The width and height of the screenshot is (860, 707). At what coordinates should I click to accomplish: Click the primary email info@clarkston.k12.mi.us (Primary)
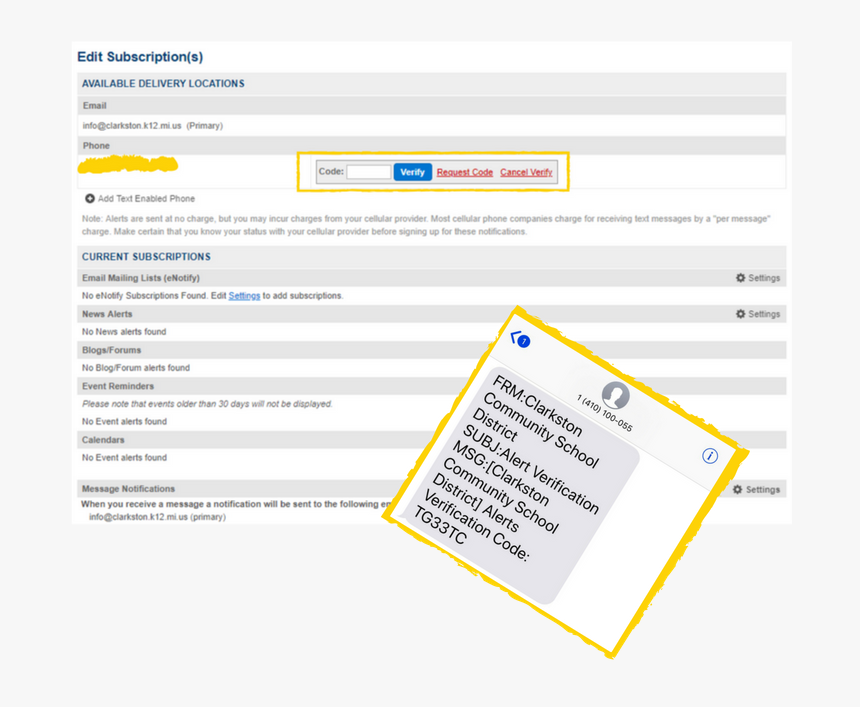click(x=152, y=126)
